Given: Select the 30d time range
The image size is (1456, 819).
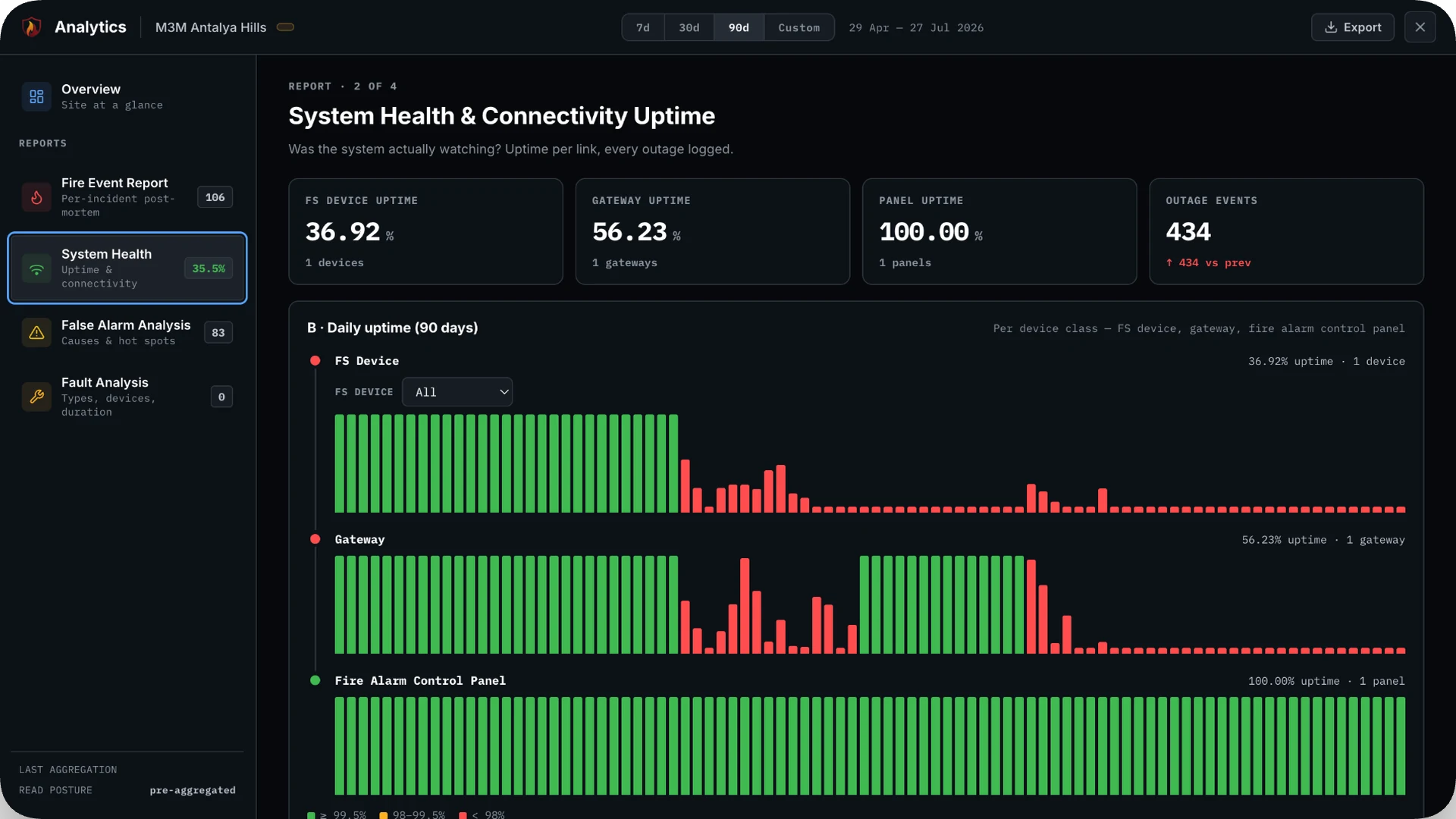Looking at the screenshot, I should click(689, 27).
